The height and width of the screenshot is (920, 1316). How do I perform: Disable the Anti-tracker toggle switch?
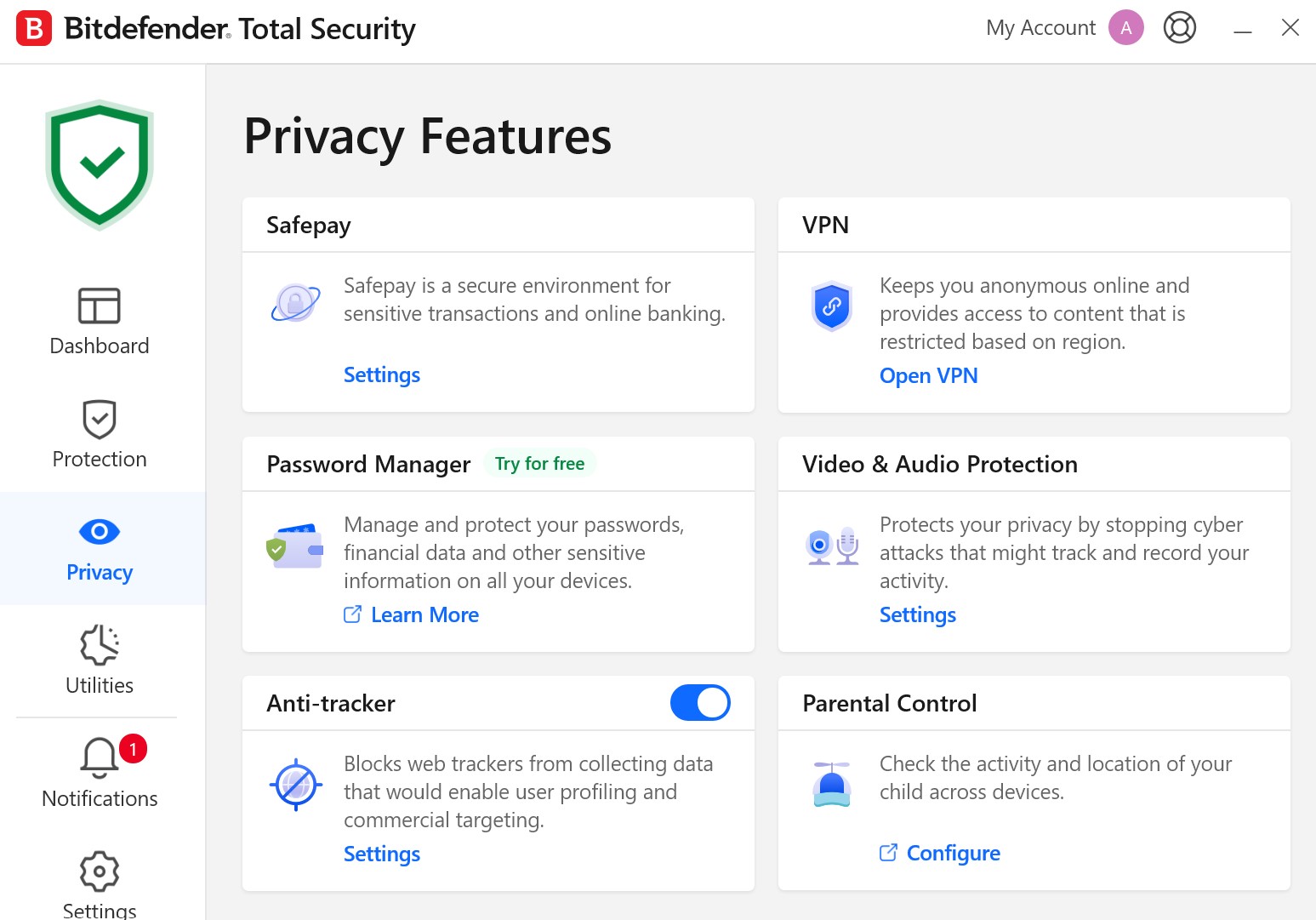coord(700,703)
